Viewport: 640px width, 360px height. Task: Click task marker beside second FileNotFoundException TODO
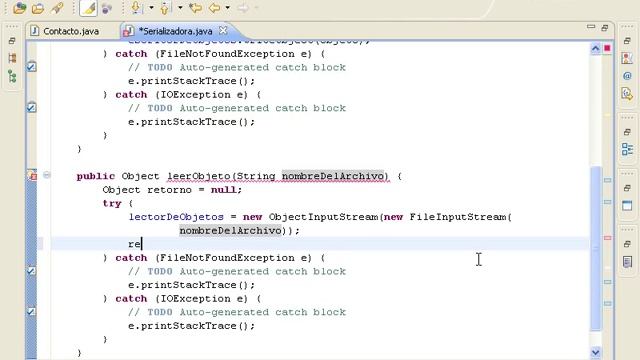[x=31, y=271]
